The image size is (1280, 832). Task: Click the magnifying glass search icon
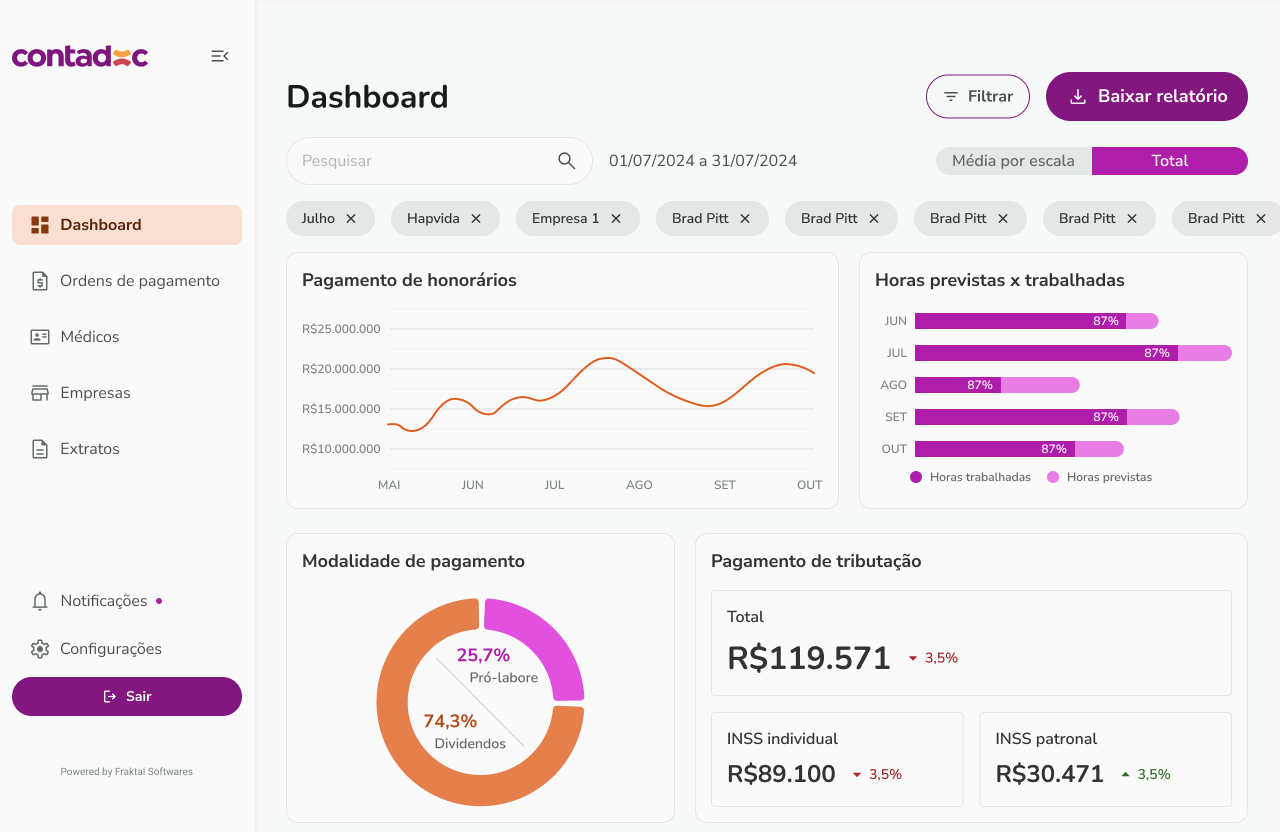click(x=566, y=161)
